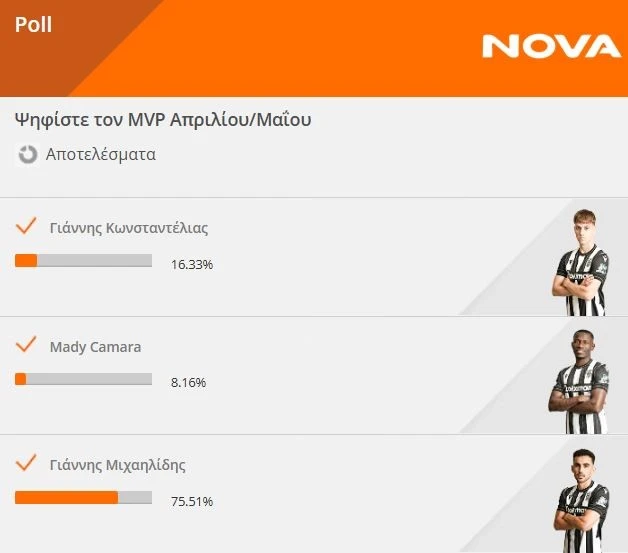
Task: Click the name Γιάννης Κωνσταντέλιας
Action: [x=129, y=228]
